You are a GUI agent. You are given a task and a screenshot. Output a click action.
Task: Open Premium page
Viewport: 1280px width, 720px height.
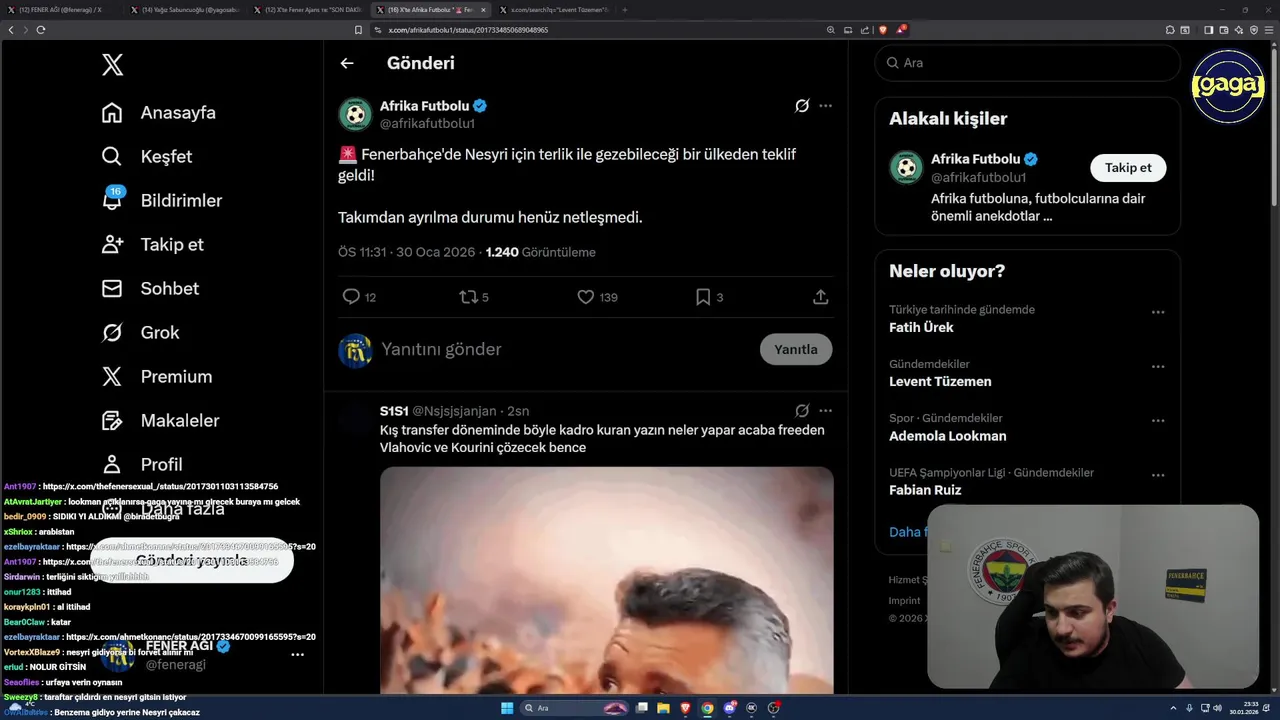(x=157, y=377)
